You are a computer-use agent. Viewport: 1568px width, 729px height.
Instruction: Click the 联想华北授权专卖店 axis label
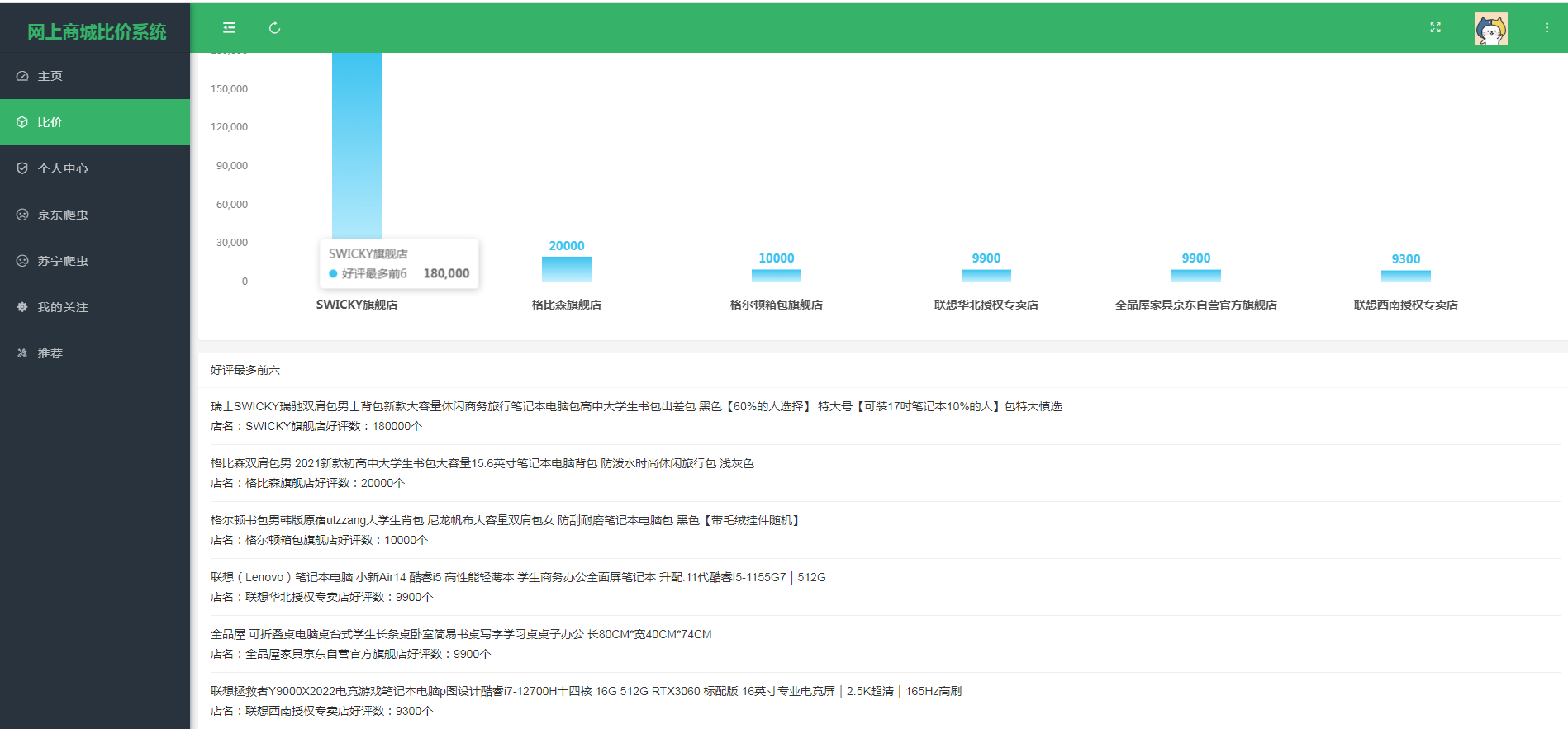[986, 305]
